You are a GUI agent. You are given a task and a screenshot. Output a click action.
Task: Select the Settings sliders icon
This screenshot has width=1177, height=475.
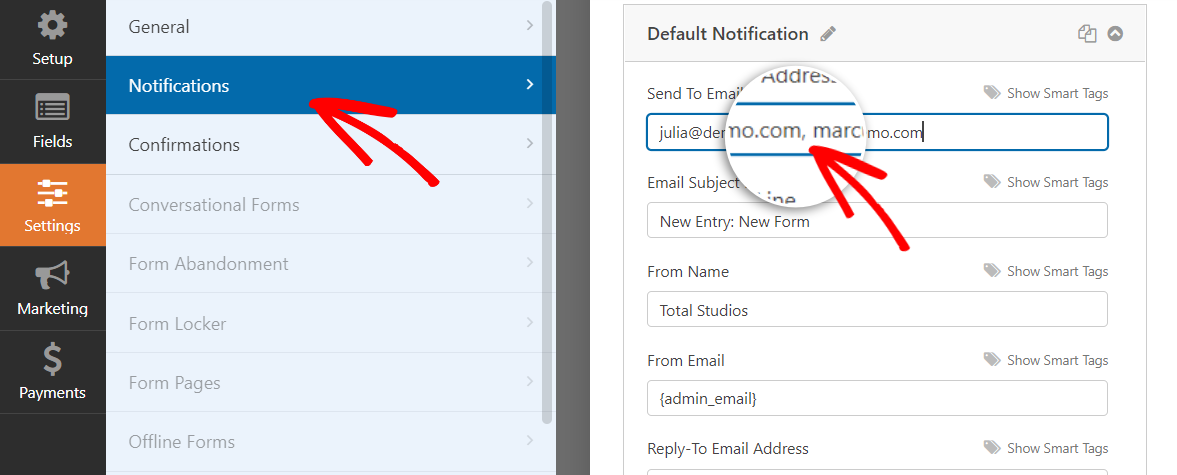point(53,193)
